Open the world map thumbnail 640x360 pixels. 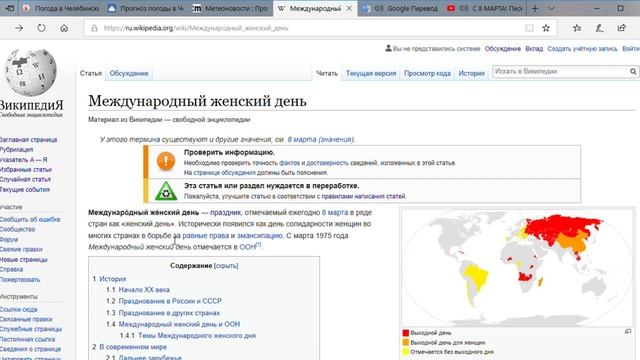[517, 268]
